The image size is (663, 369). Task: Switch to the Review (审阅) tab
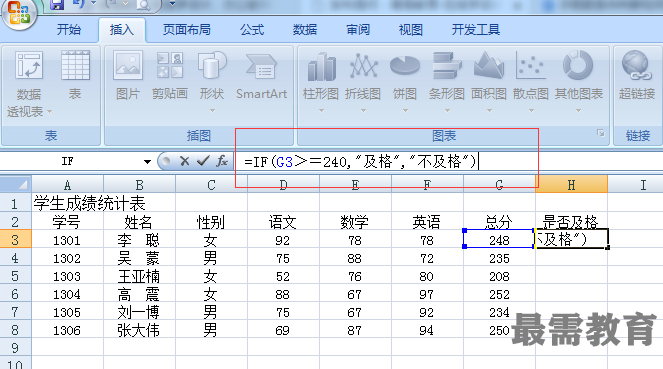[358, 30]
